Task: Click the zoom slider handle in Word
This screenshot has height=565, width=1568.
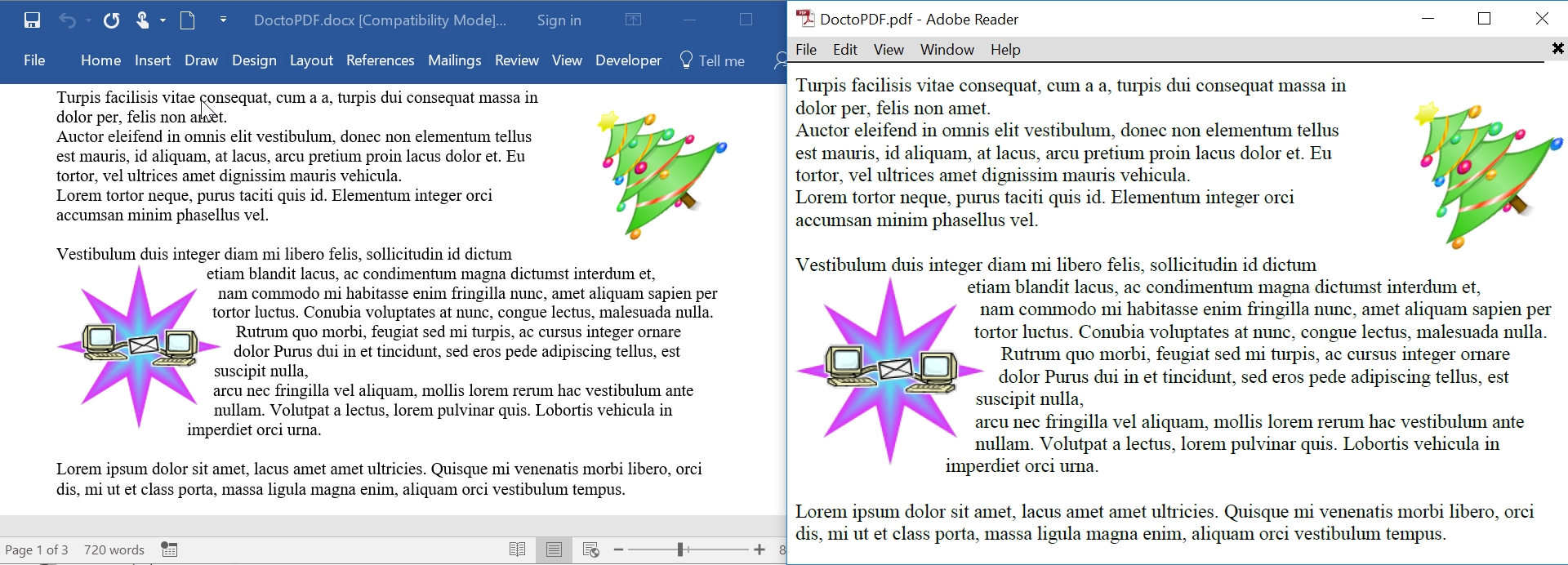Action: point(680,549)
